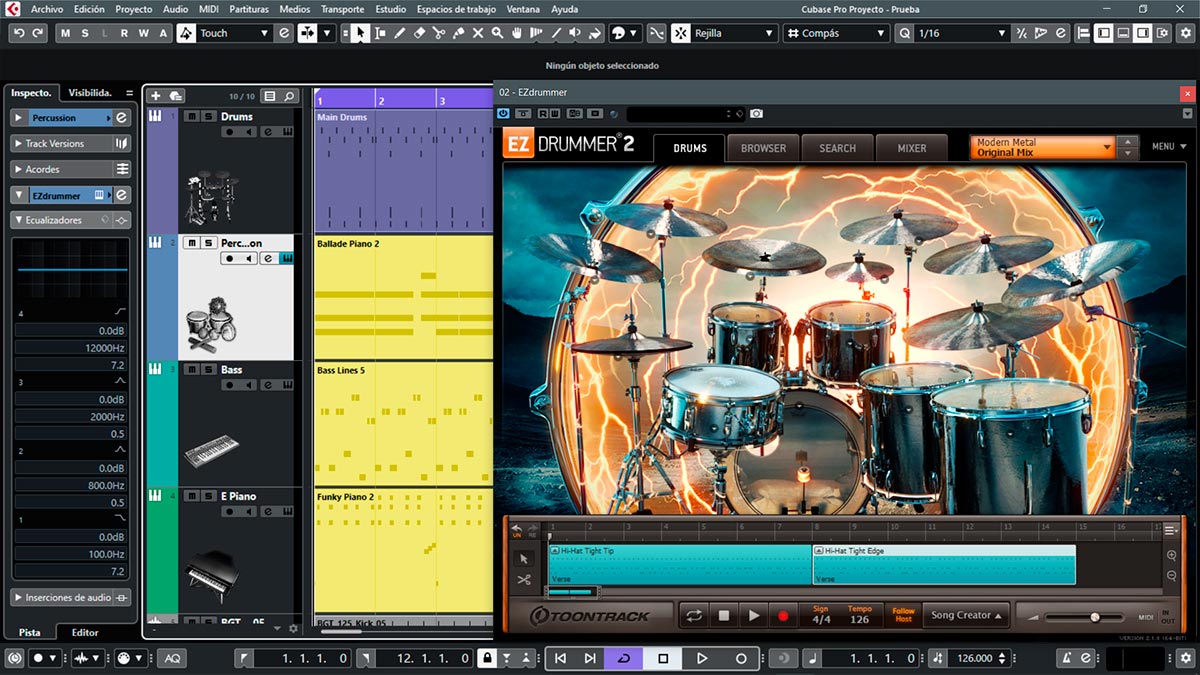
Task: Stop Cubase playback in transport
Action: pyautogui.click(x=663, y=658)
